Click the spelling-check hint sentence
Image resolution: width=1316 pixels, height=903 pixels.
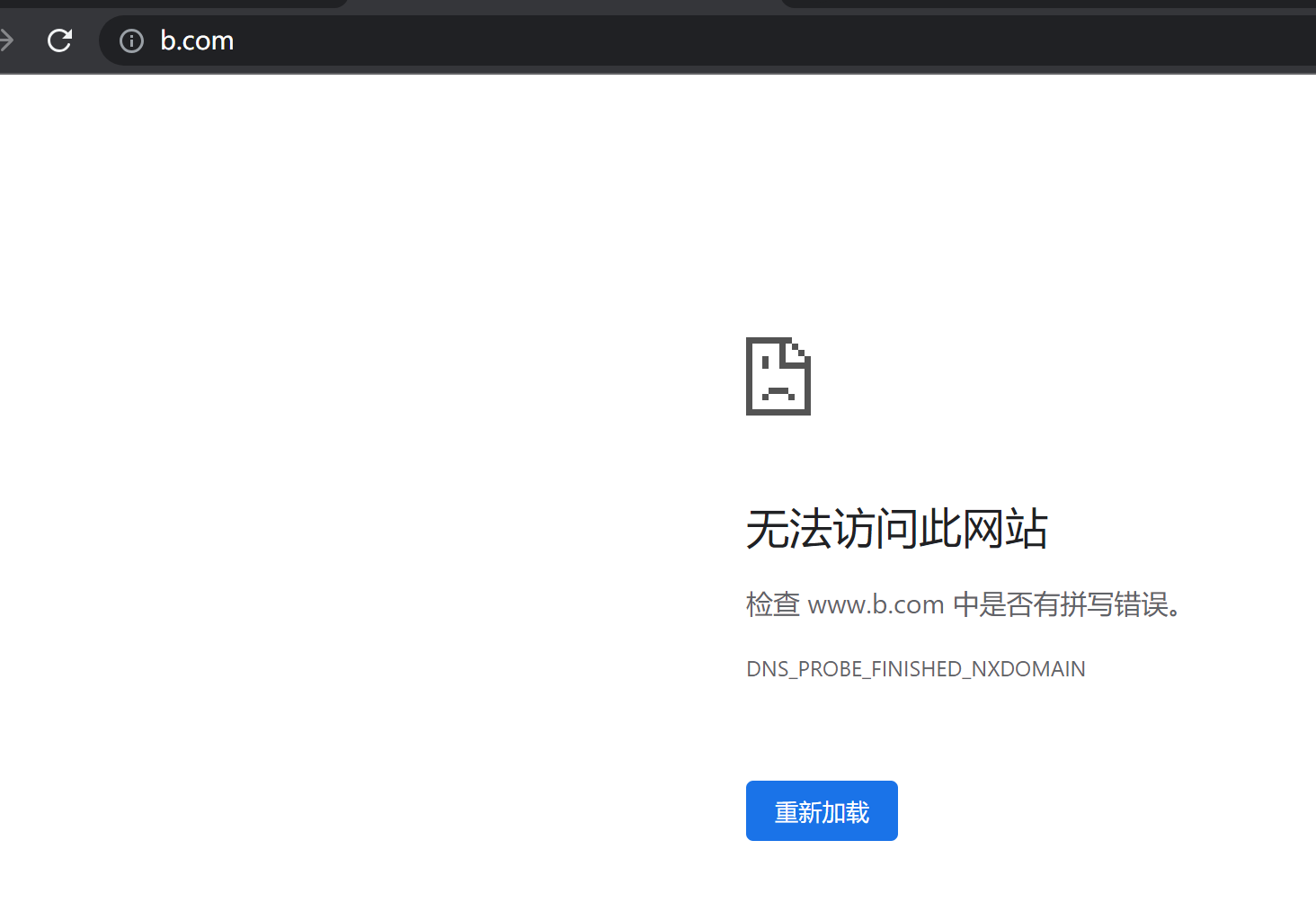tap(963, 603)
